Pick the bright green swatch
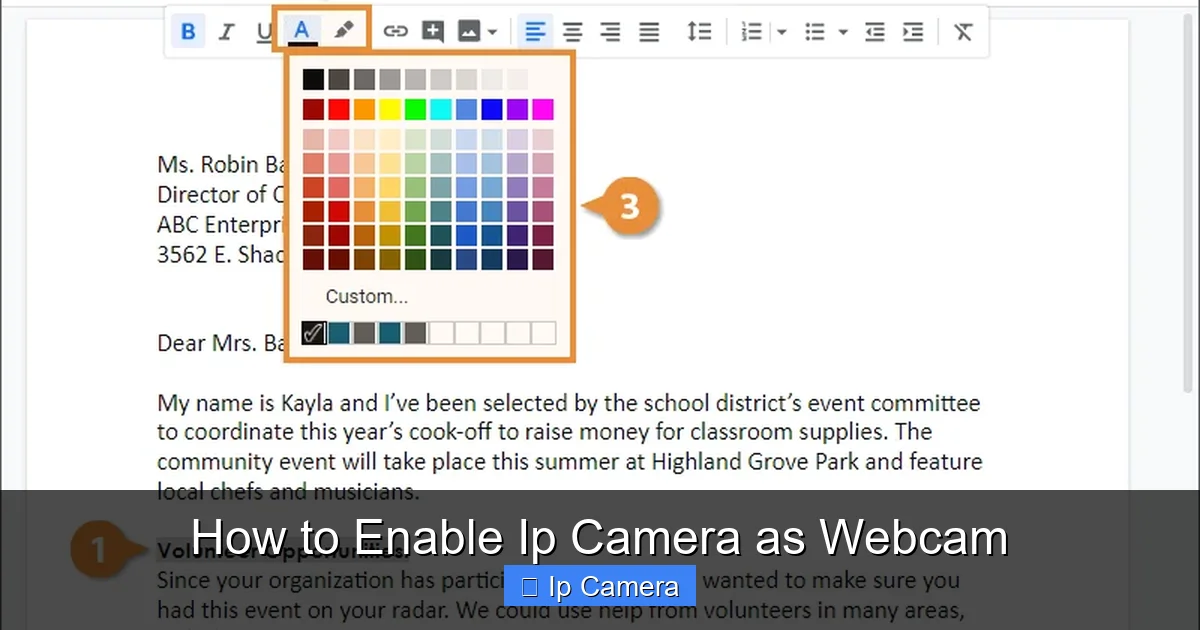Image resolution: width=1200 pixels, height=630 pixels. point(415,109)
